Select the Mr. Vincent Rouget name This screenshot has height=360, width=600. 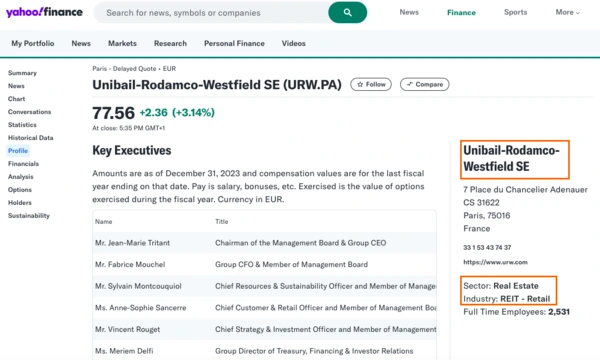[x=127, y=329]
